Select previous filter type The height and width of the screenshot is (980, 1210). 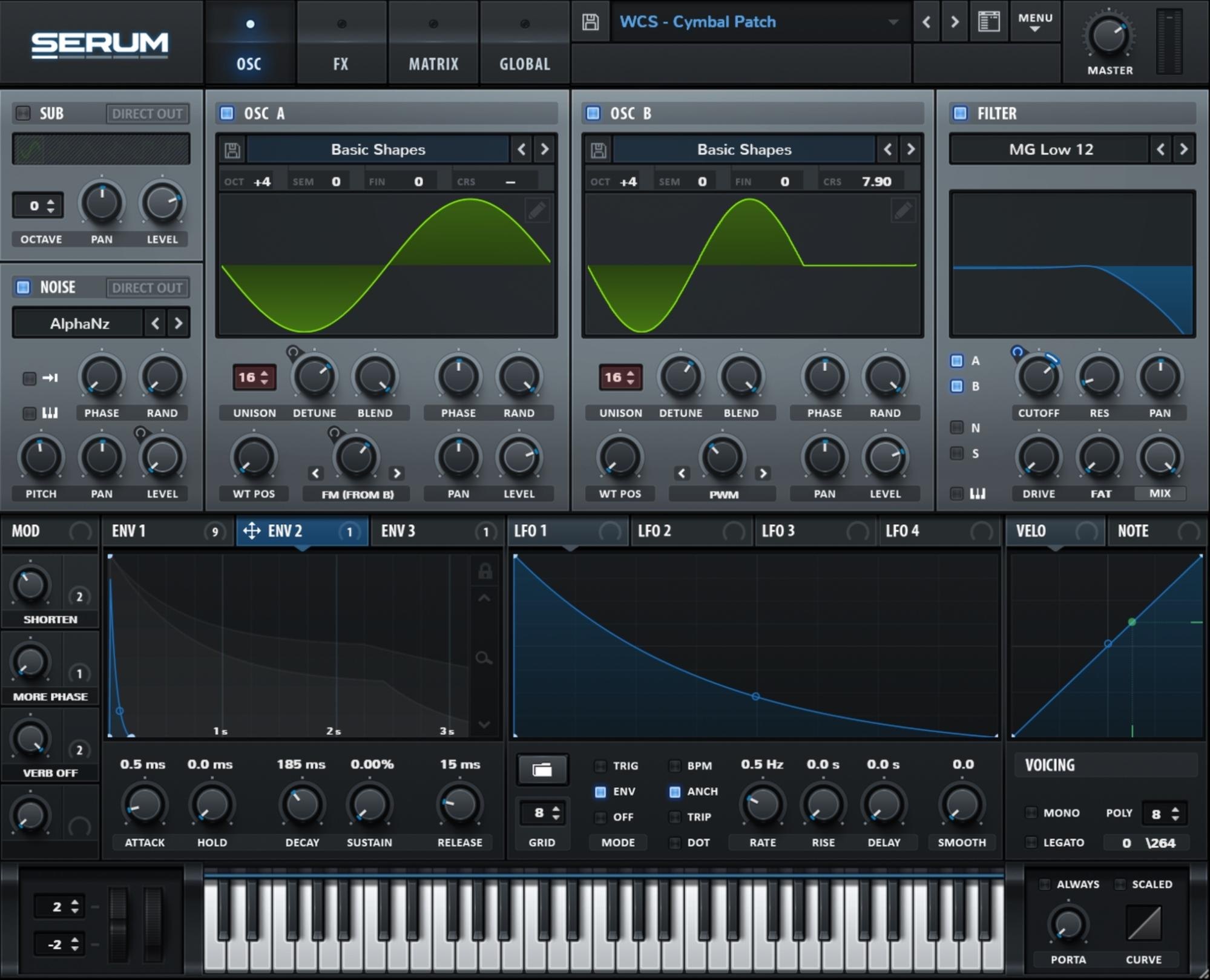(x=1160, y=149)
